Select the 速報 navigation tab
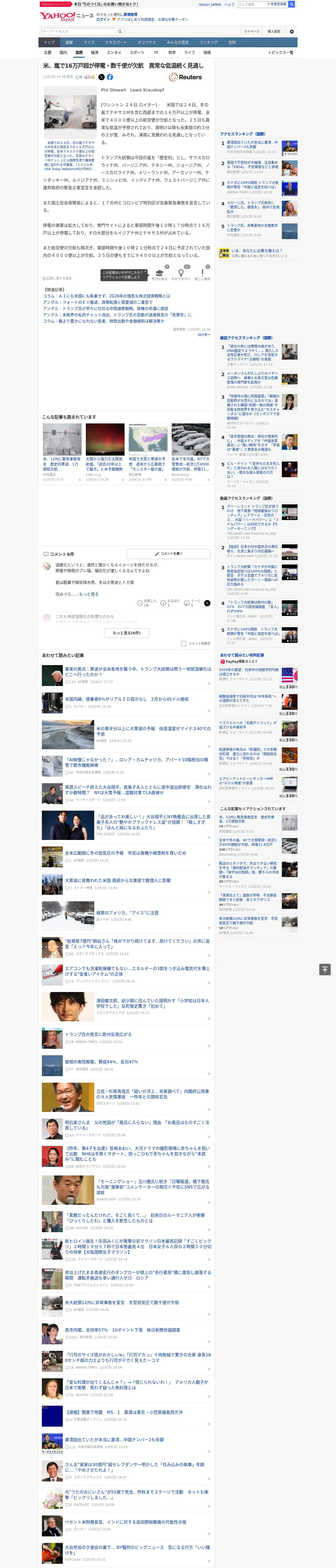 click(69, 43)
